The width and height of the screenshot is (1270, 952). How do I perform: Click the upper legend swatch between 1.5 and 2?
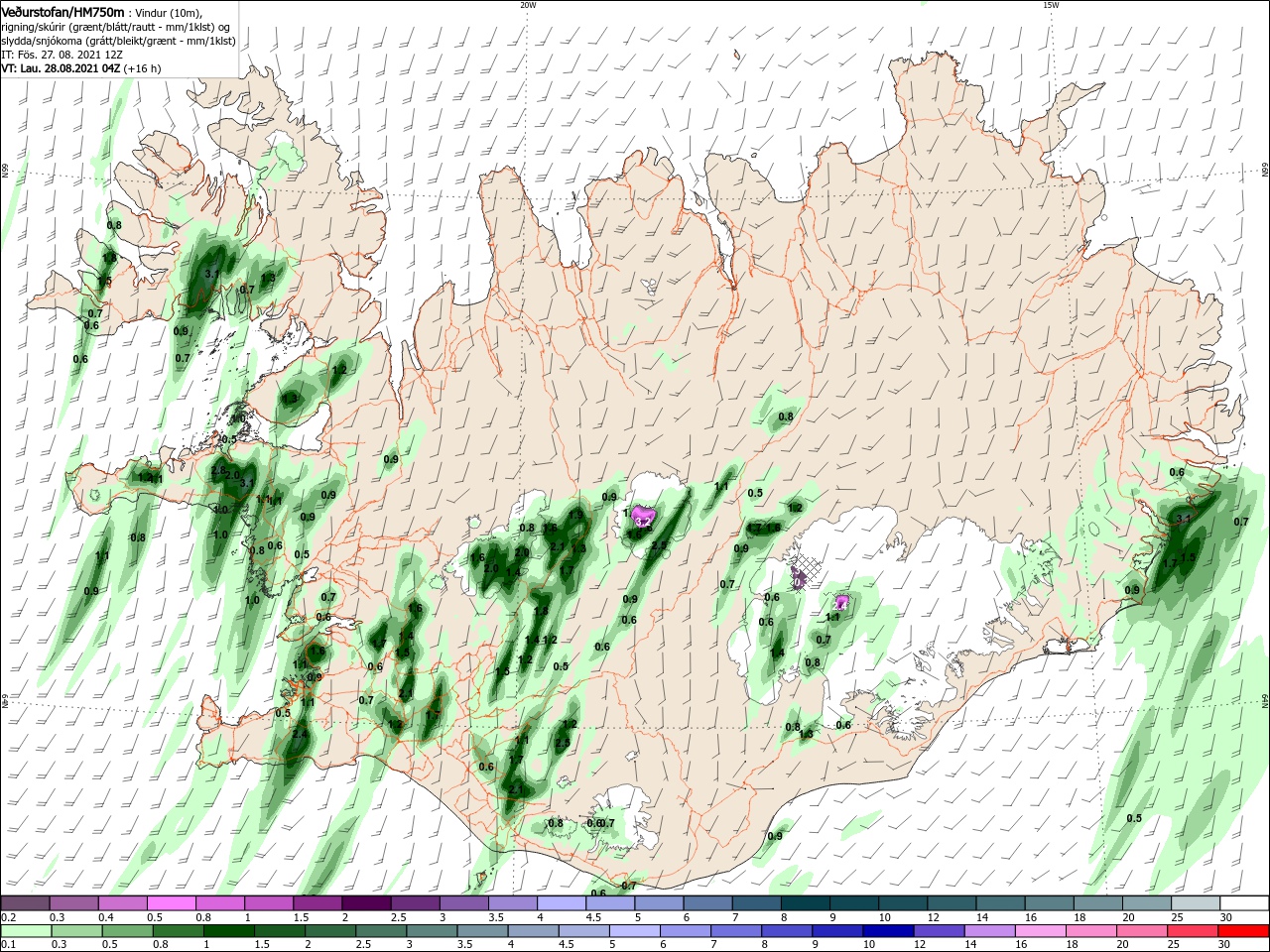[x=318, y=903]
